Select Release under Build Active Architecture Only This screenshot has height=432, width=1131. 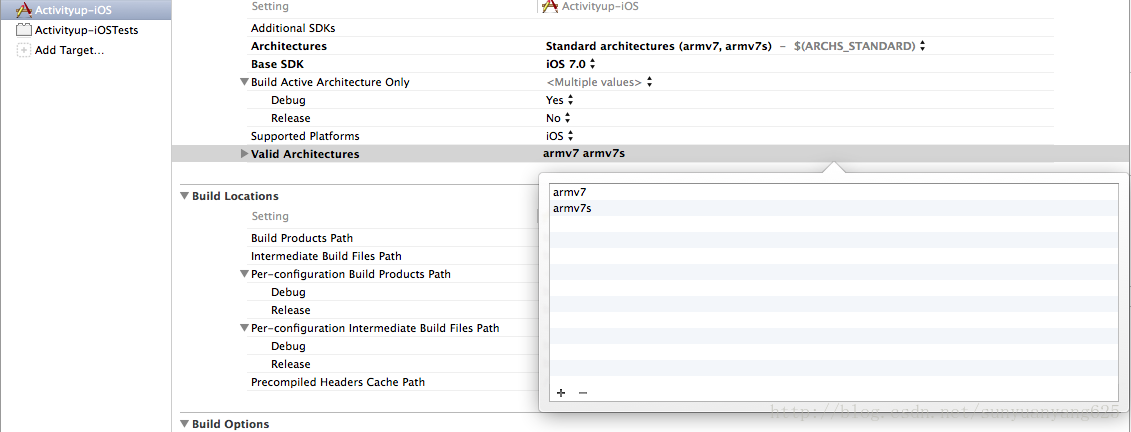[291, 118]
